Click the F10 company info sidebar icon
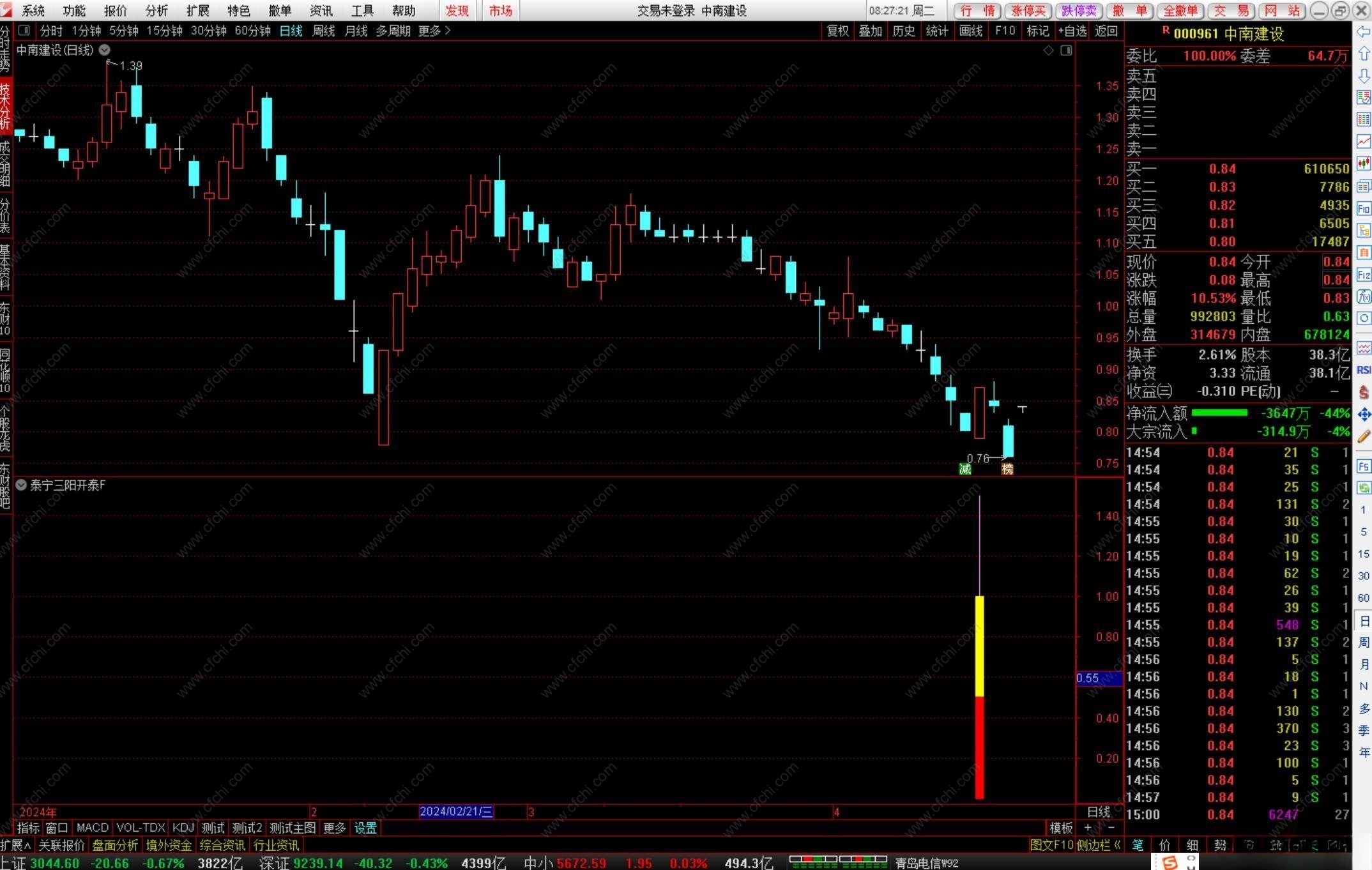 [x=1364, y=208]
